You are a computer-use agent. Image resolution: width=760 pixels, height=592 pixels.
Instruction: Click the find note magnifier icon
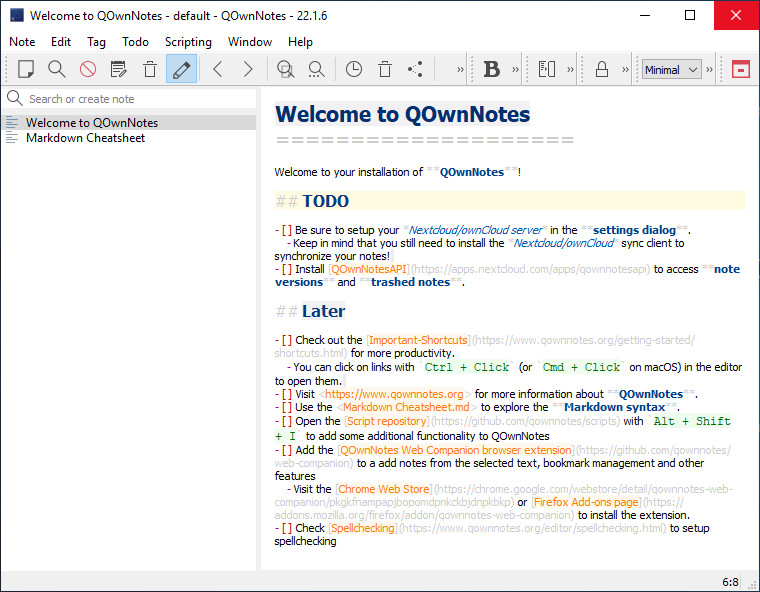click(x=57, y=70)
